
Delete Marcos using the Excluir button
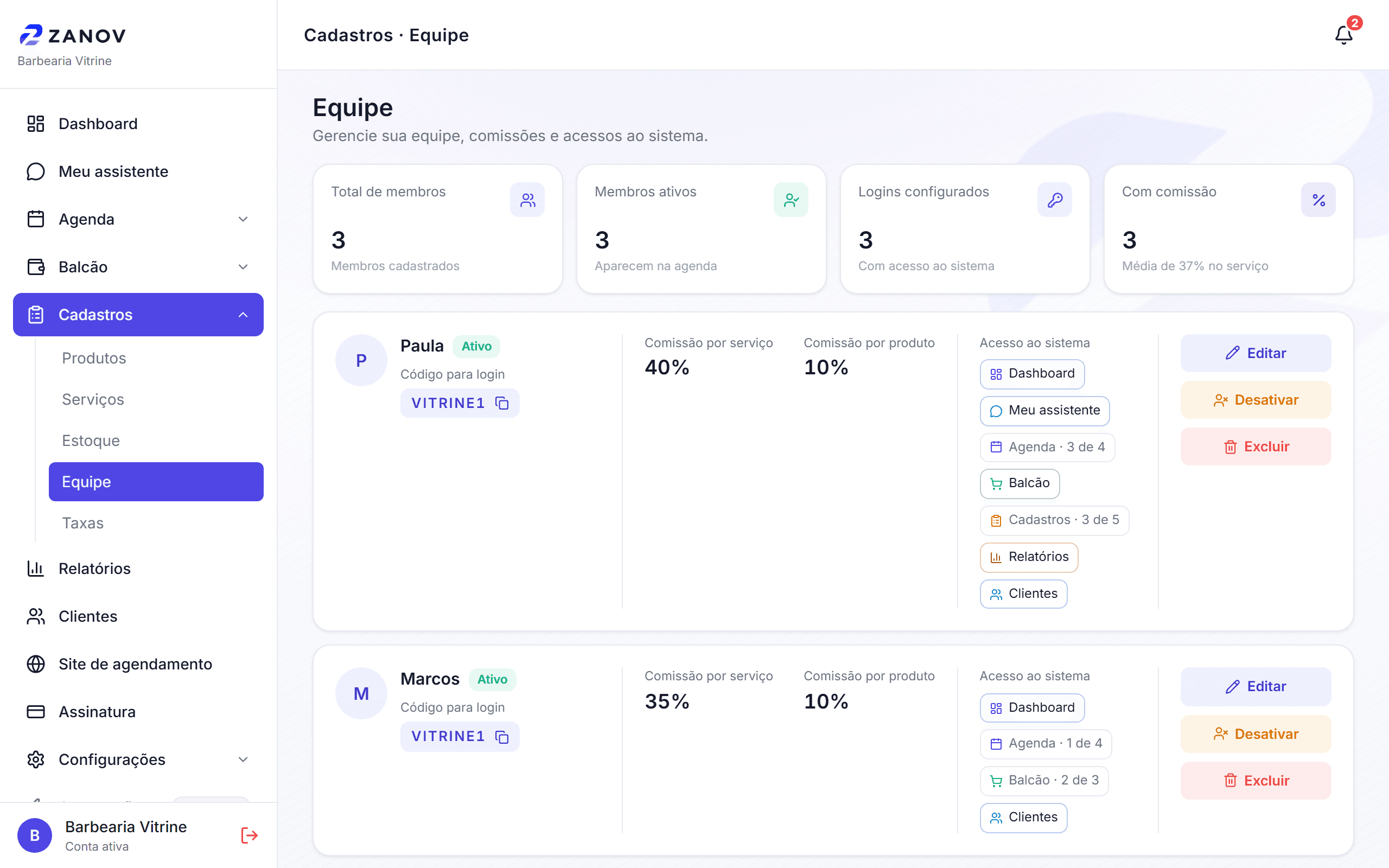click(x=1256, y=781)
